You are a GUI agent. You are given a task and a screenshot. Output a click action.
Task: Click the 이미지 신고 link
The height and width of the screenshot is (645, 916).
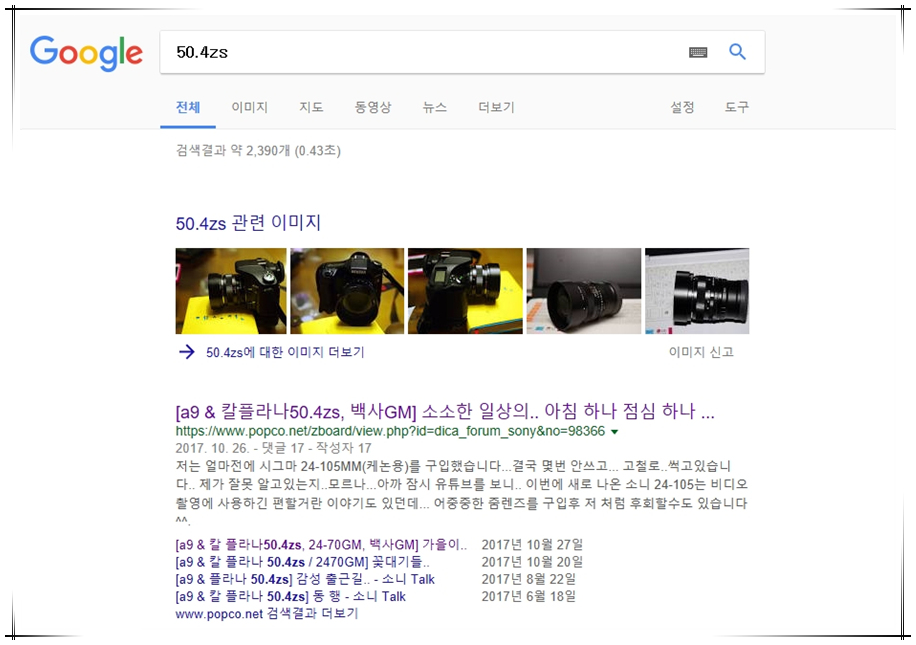pos(701,352)
